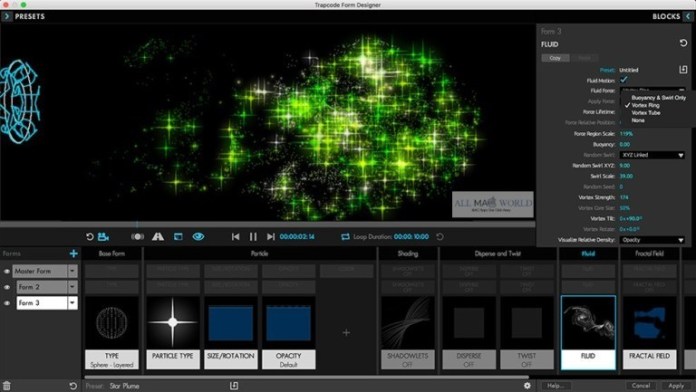The height and width of the screenshot is (392, 696).
Task: Click the Swirl Scale value 39.00
Action: (626, 176)
